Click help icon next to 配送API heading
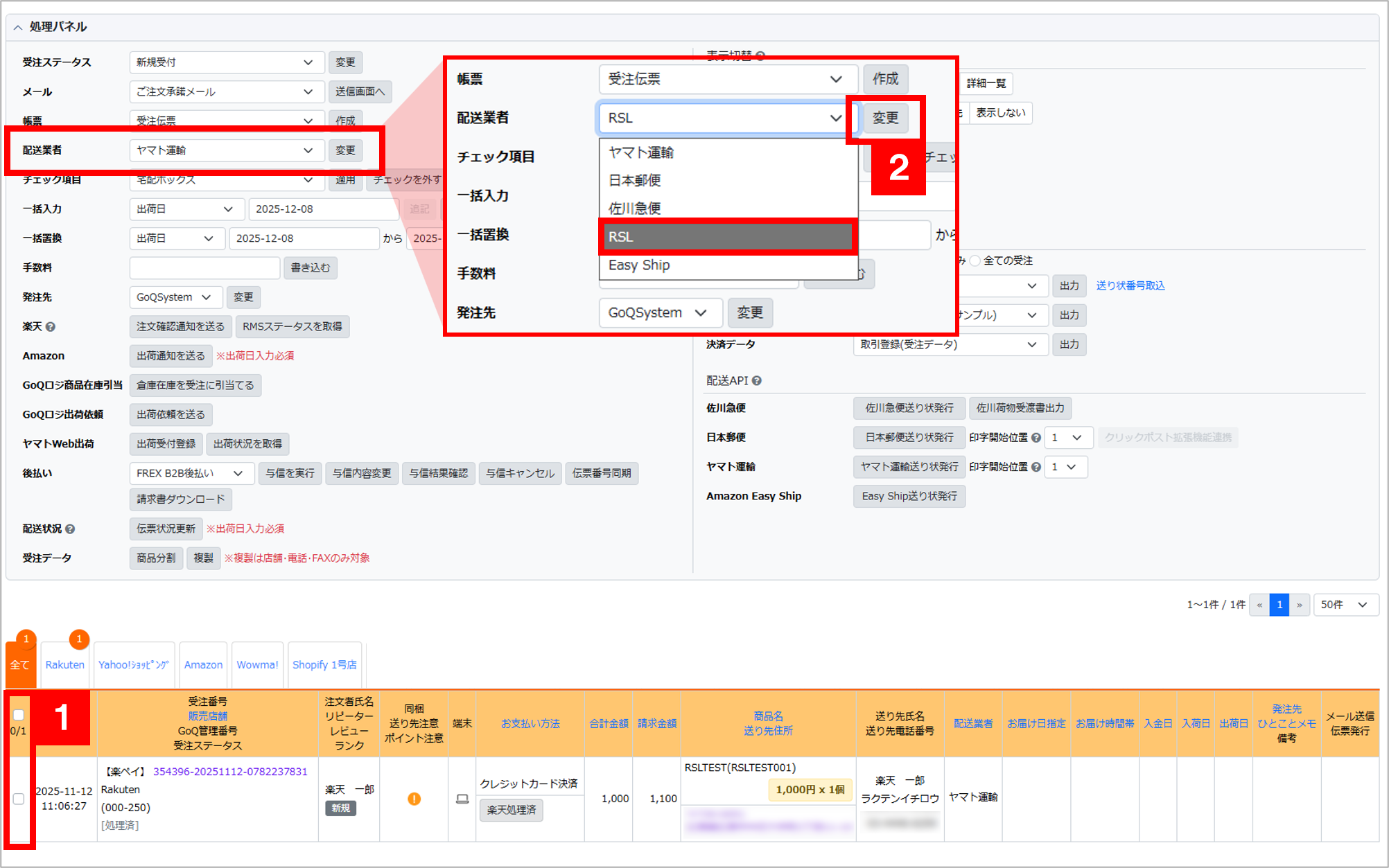This screenshot has width=1389, height=868. click(757, 381)
